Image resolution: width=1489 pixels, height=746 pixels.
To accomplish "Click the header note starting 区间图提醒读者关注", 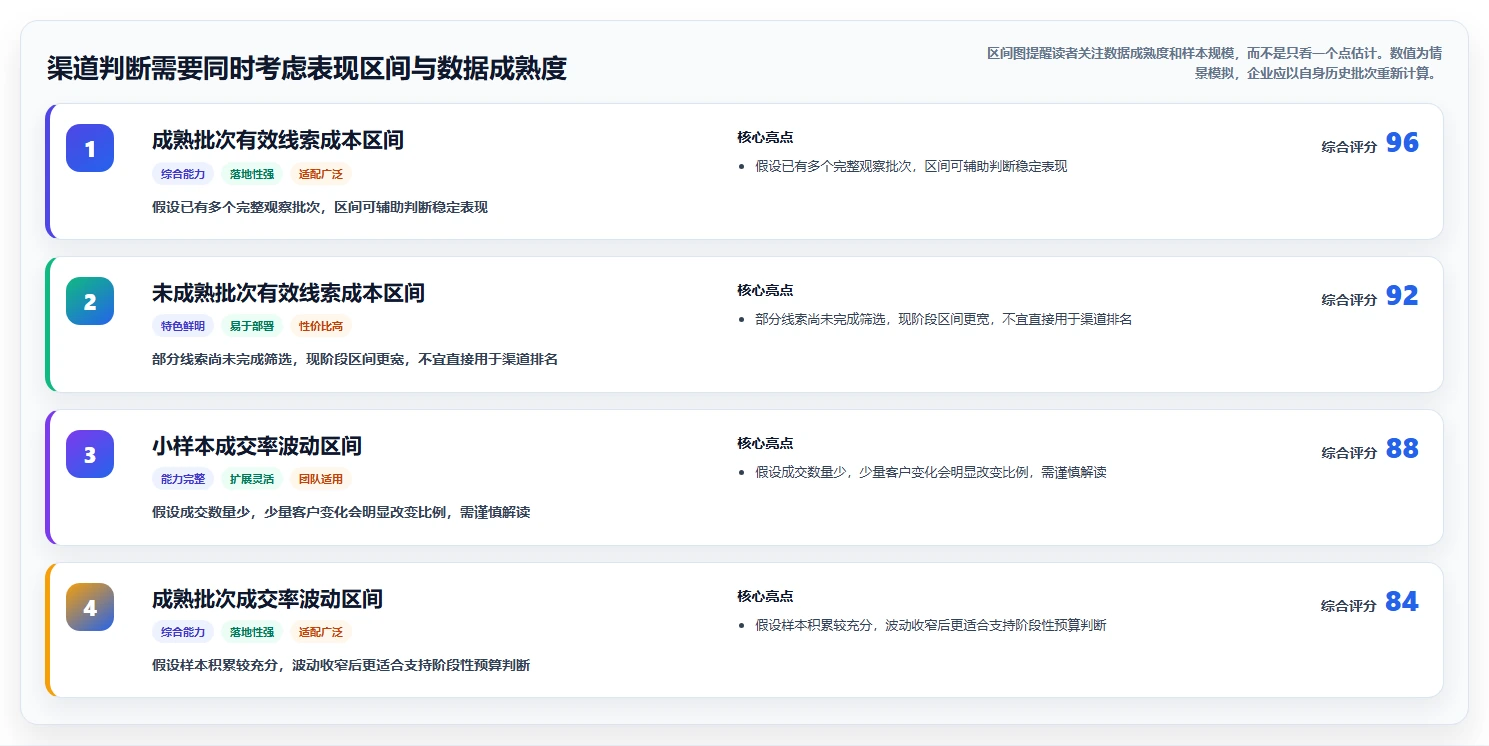I will [1213, 62].
